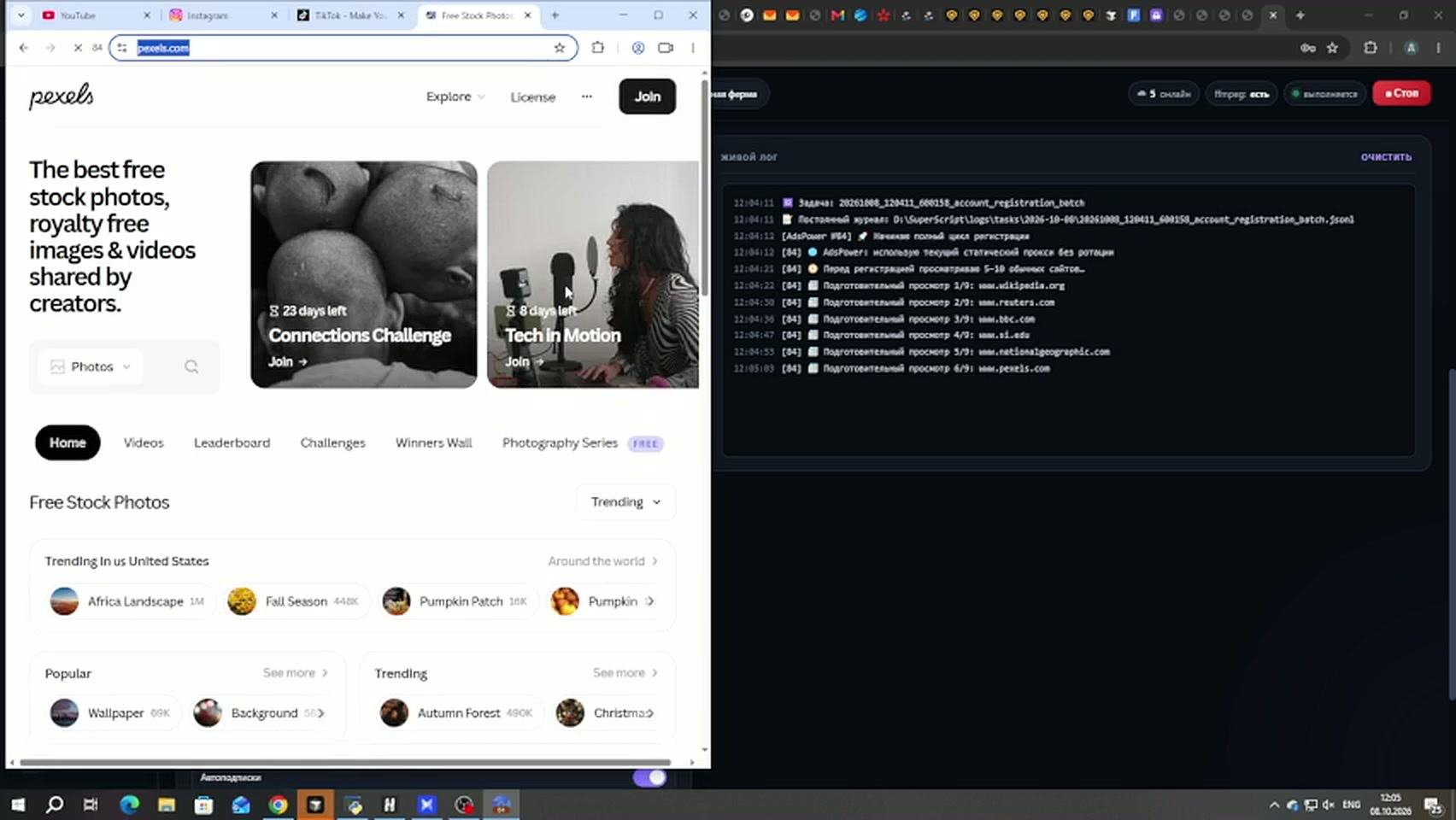
Task: Open the Trending sort dropdown
Action: click(626, 502)
